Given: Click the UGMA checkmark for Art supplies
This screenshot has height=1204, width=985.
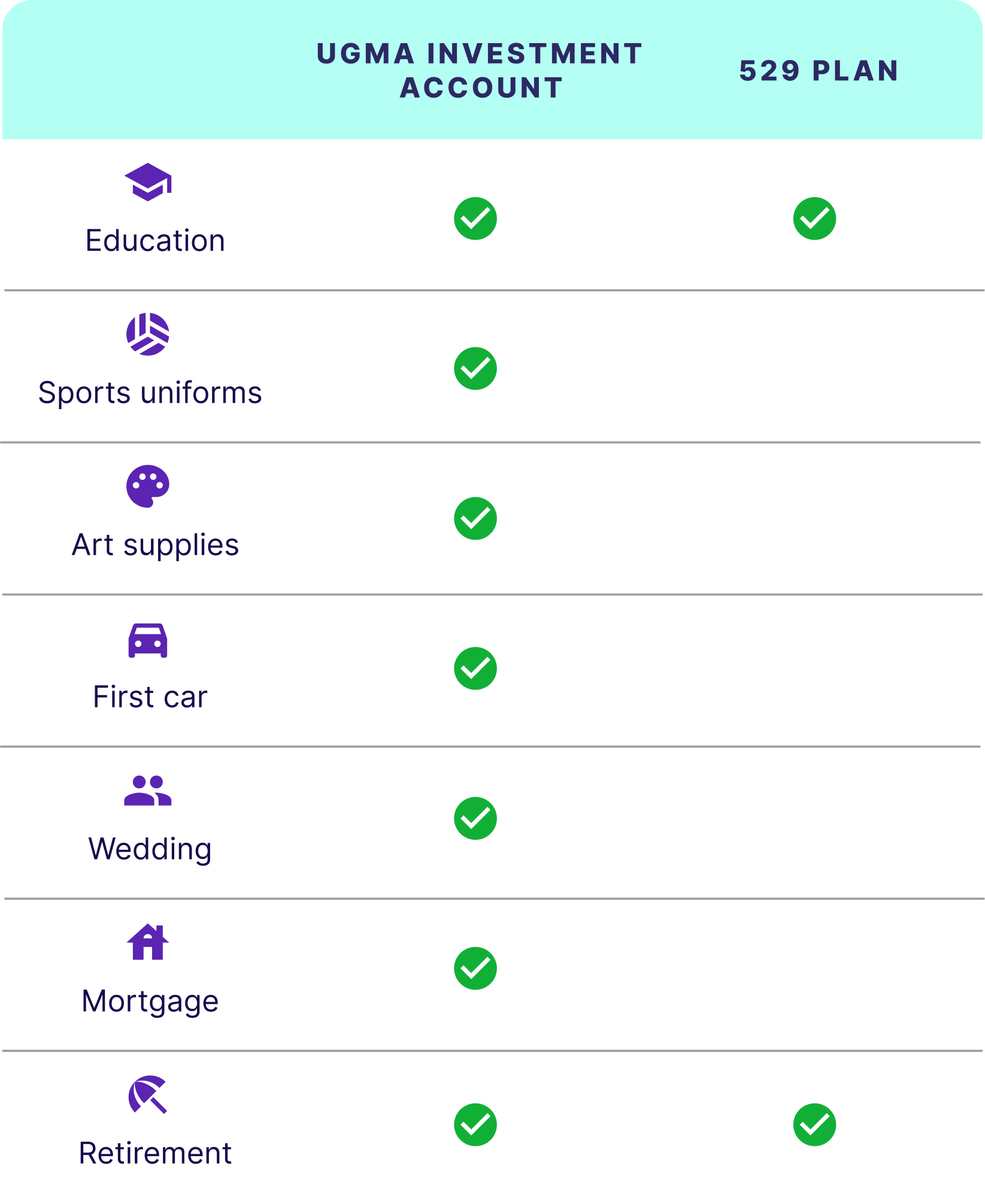Looking at the screenshot, I should (x=475, y=519).
